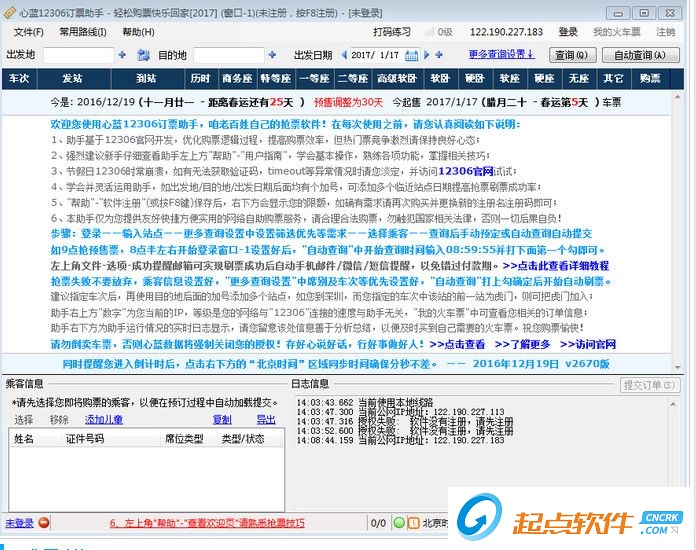
Task: Click the 证件号码 column header
Action: pos(85,439)
